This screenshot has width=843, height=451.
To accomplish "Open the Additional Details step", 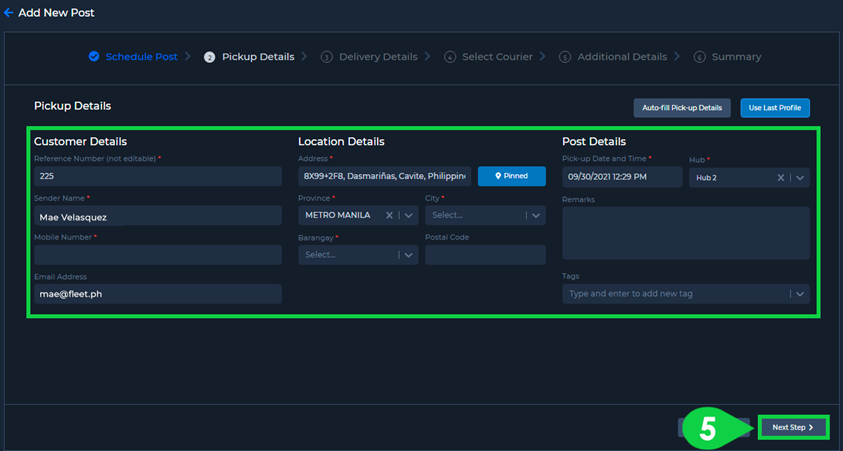I will (x=622, y=56).
